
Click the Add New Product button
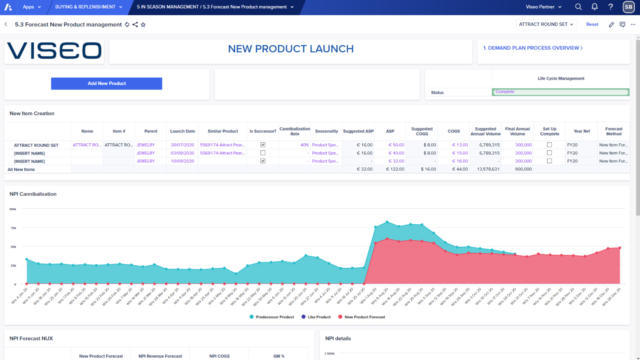(107, 83)
